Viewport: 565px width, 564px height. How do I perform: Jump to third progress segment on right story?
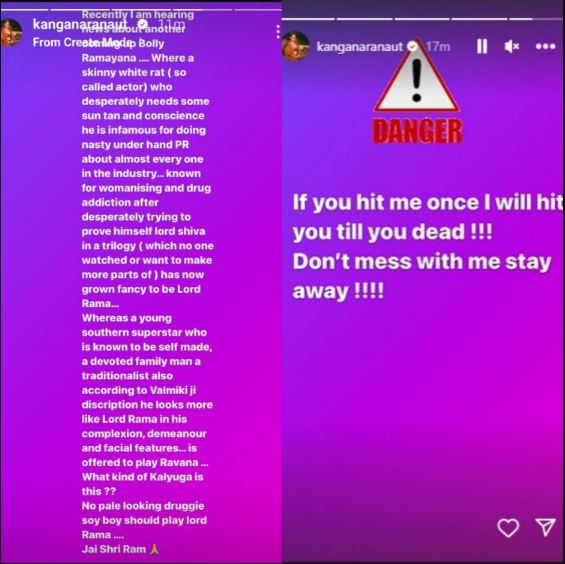pyautogui.click(x=422, y=19)
